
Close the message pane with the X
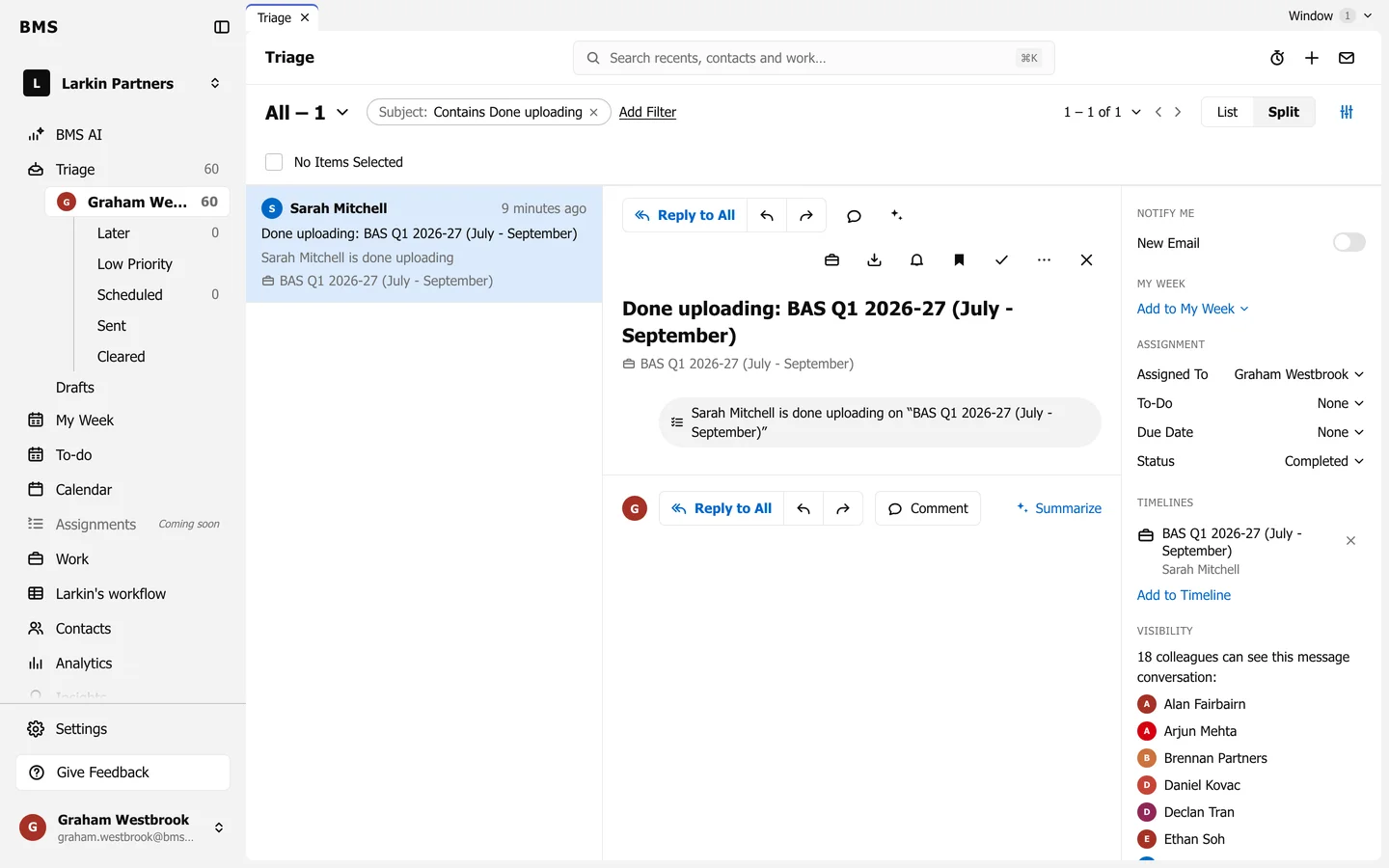[1086, 260]
